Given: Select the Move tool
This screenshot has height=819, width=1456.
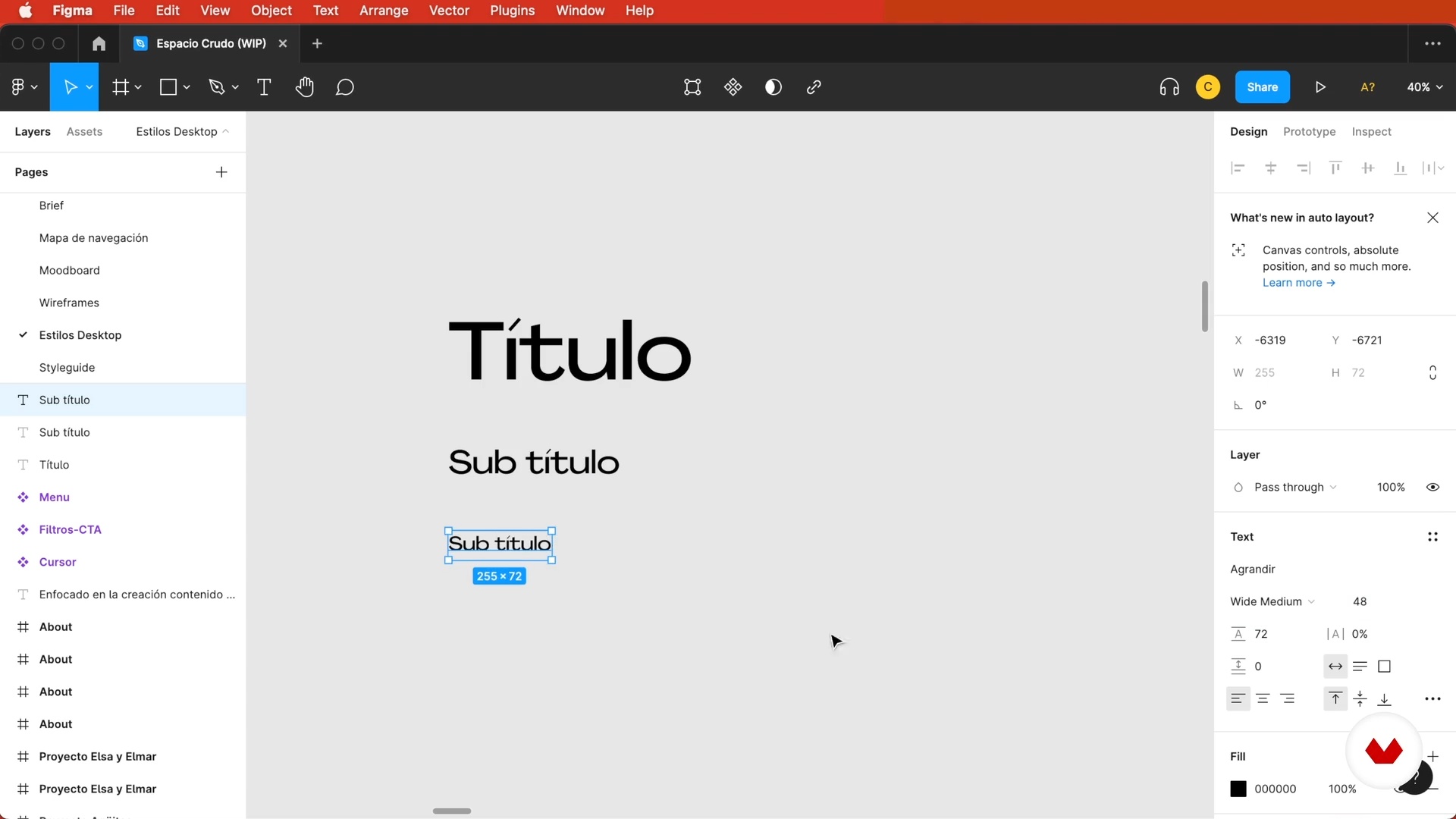Looking at the screenshot, I should (x=70, y=87).
